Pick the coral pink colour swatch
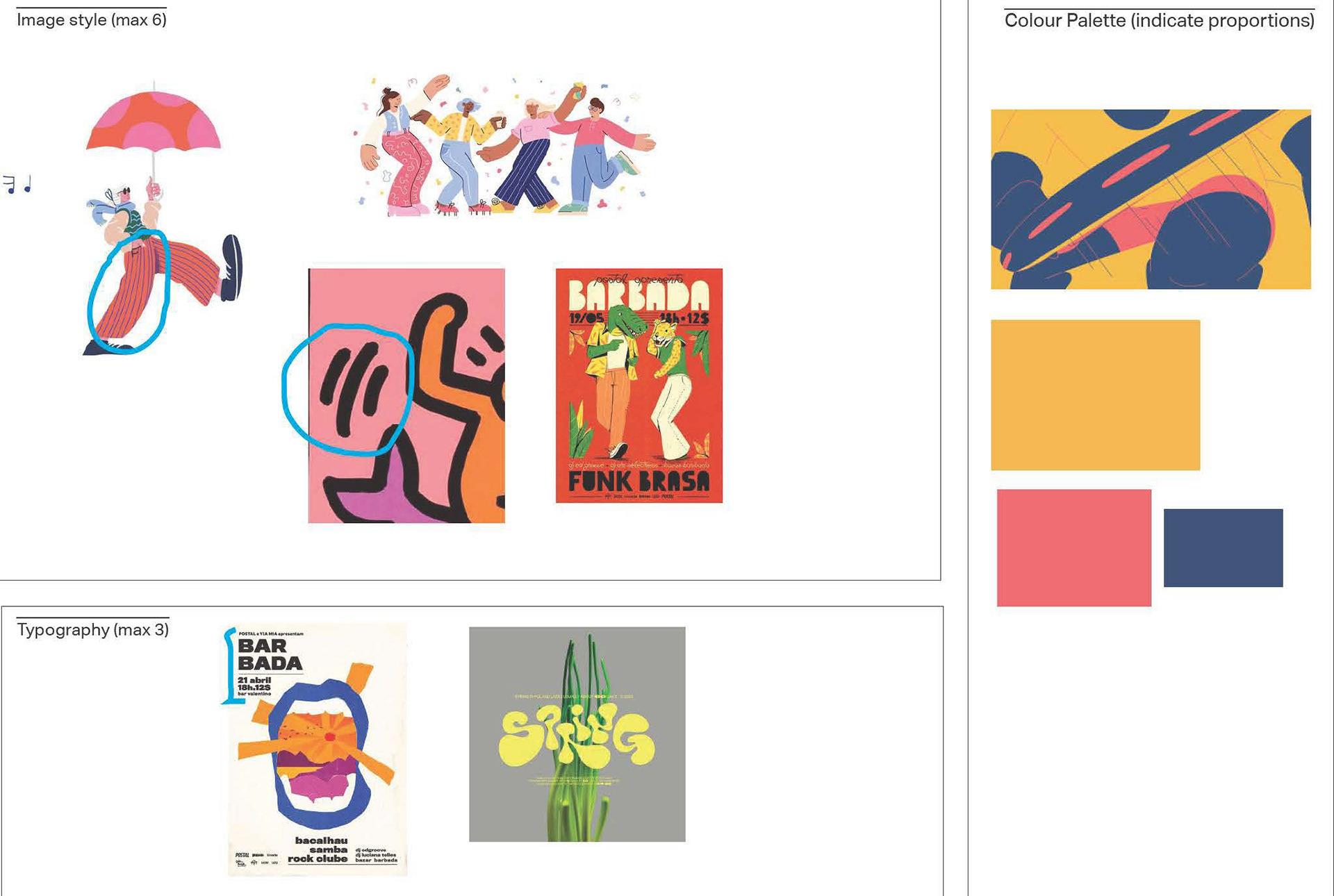 pyautogui.click(x=1073, y=547)
